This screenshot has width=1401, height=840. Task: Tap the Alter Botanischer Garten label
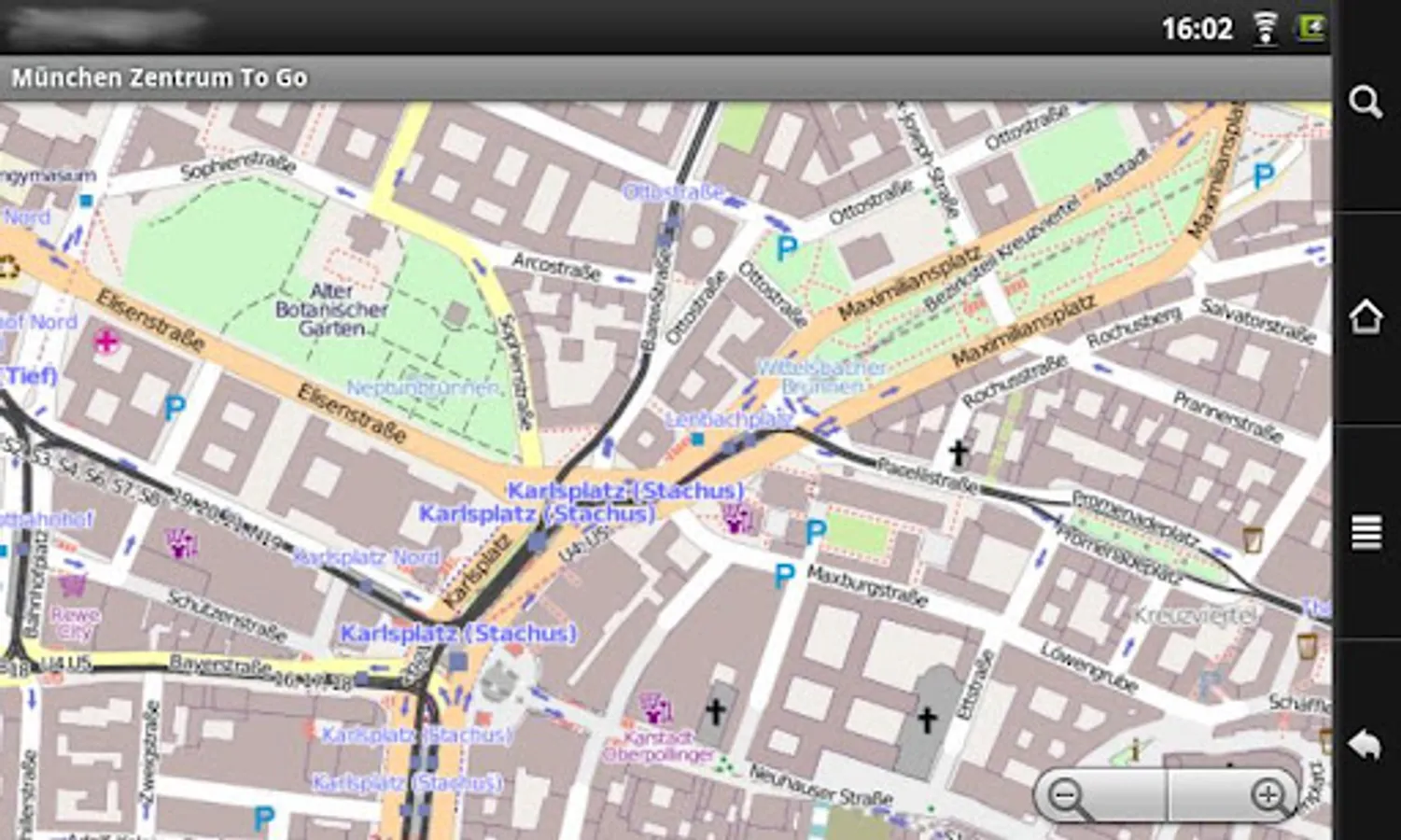(331, 310)
